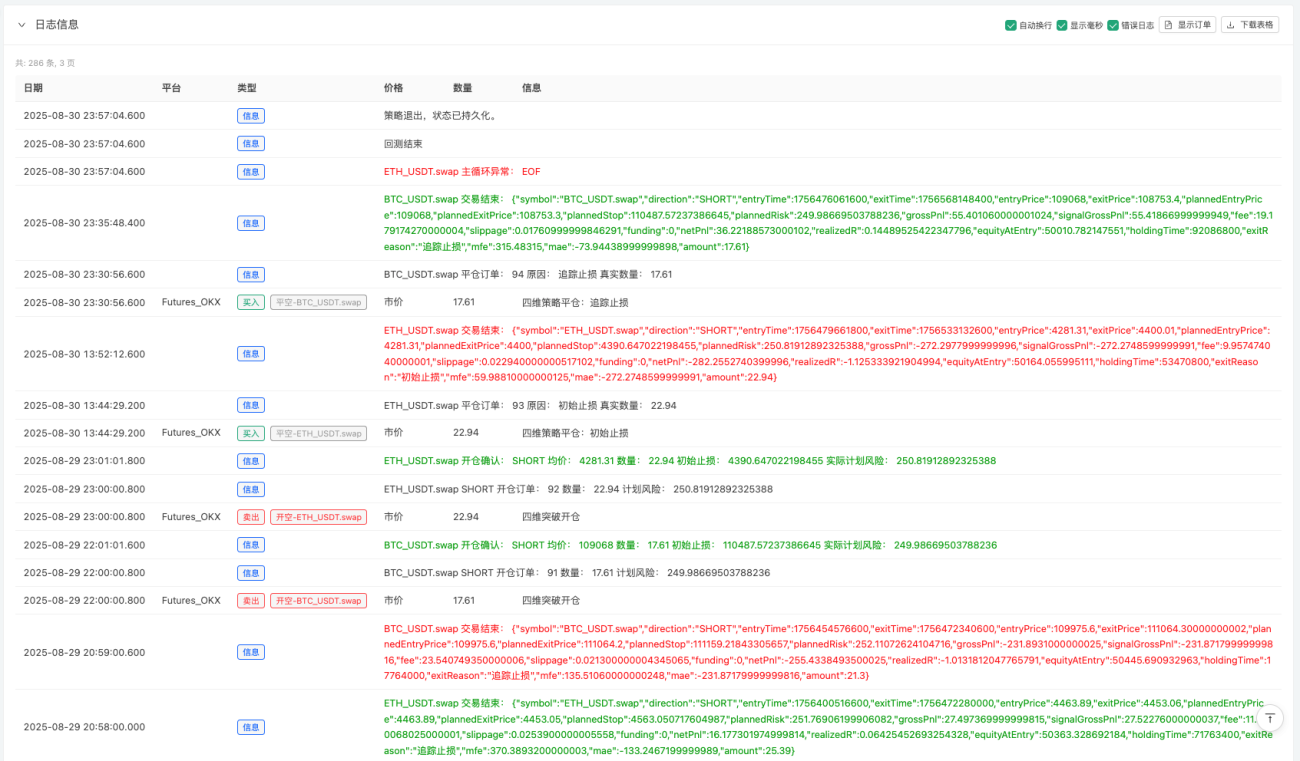Toggle the 错误日志 checkbox
Image resolution: width=1300 pixels, height=761 pixels.
(x=1113, y=25)
